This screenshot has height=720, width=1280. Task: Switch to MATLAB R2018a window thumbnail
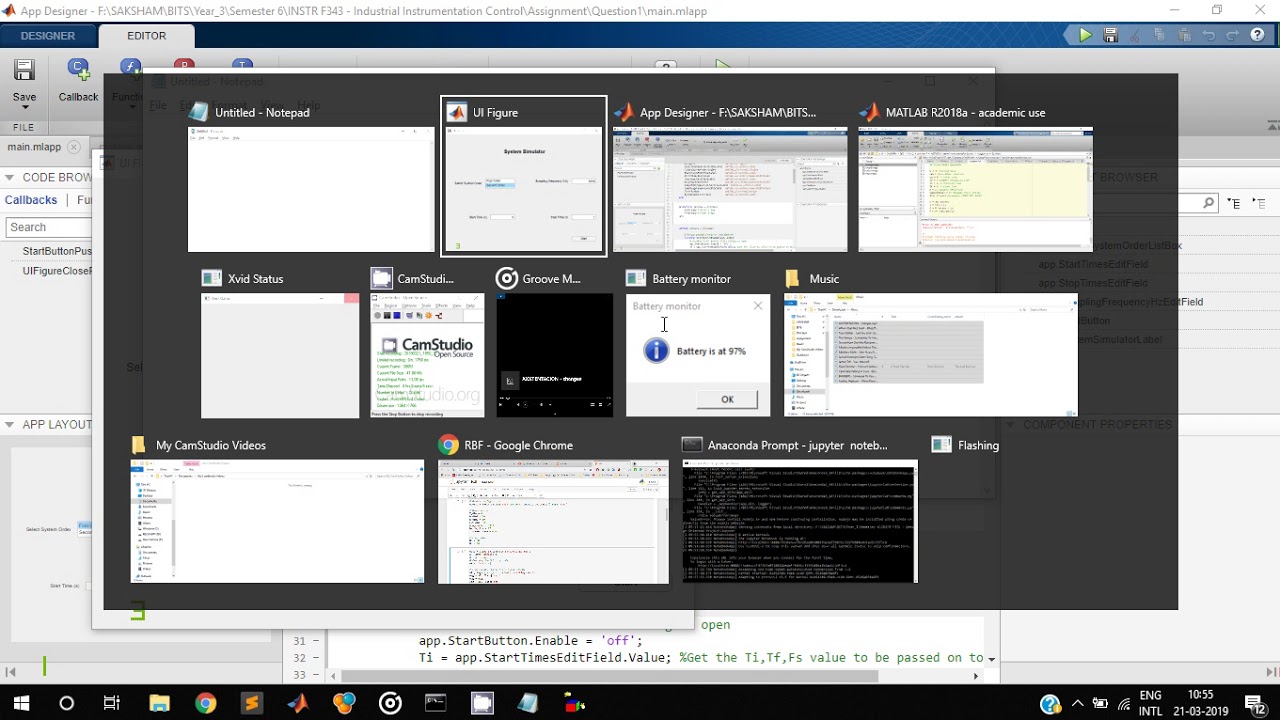(x=975, y=190)
